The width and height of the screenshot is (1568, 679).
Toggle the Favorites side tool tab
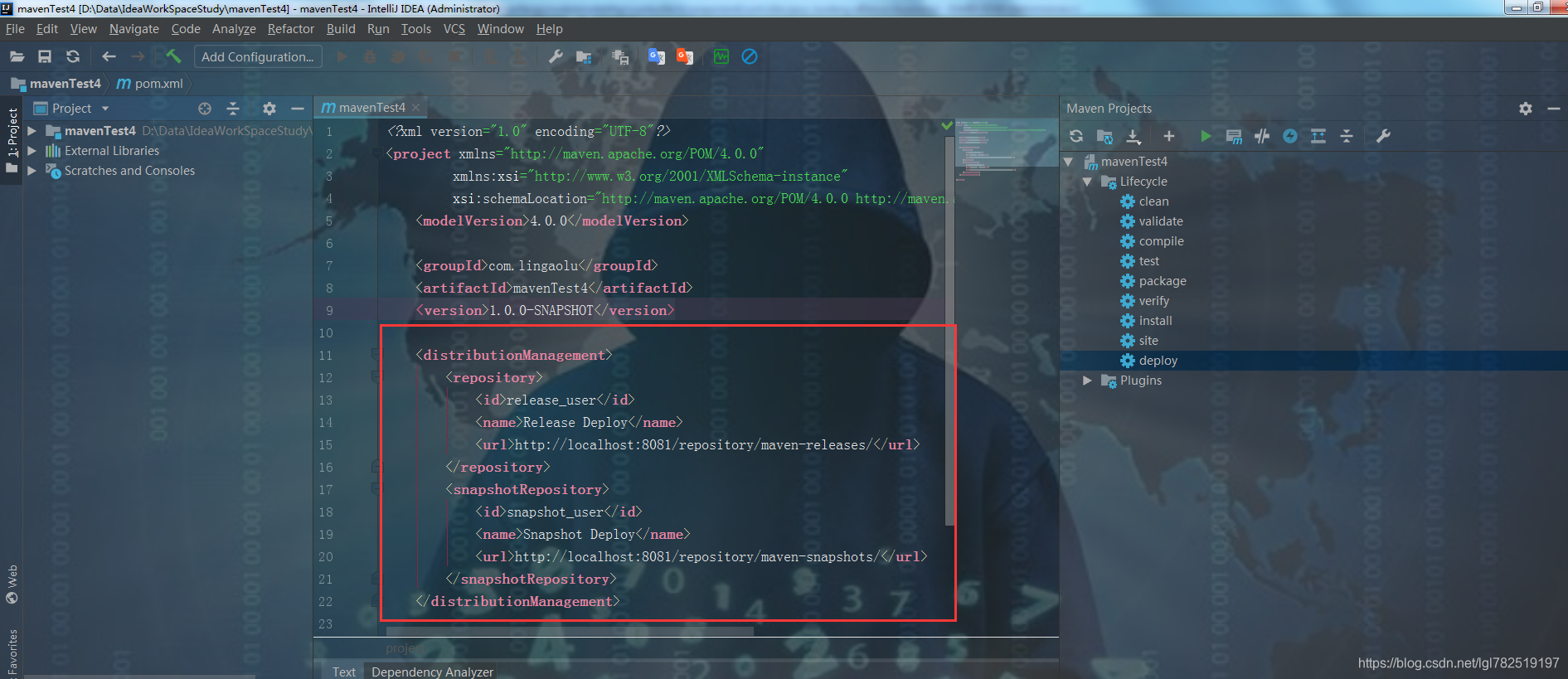click(12, 654)
